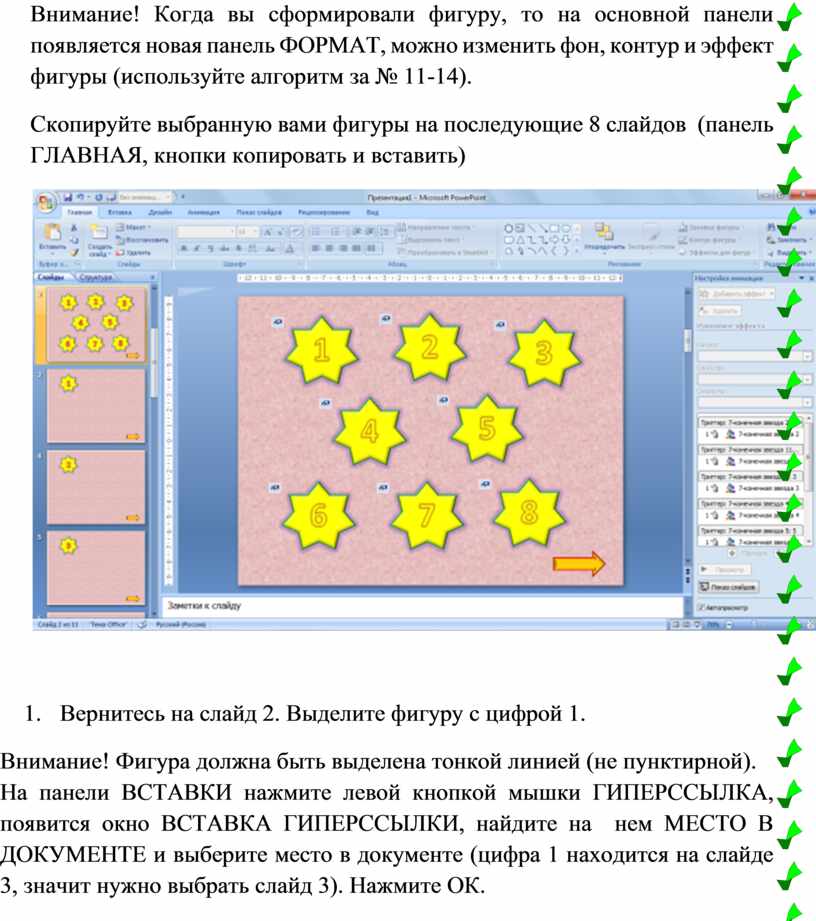The height and width of the screenshot is (921, 816).
Task: Close the slides thumbnail pane
Action: pos(152,277)
